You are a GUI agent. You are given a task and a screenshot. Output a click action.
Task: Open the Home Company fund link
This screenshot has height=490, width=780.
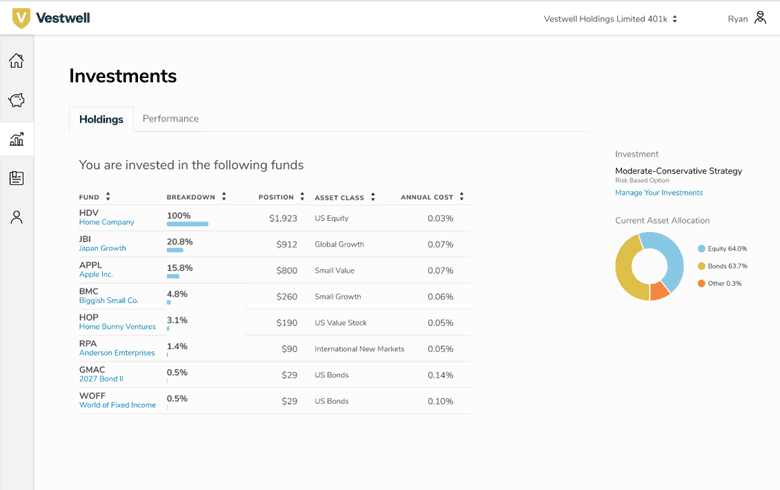106,222
